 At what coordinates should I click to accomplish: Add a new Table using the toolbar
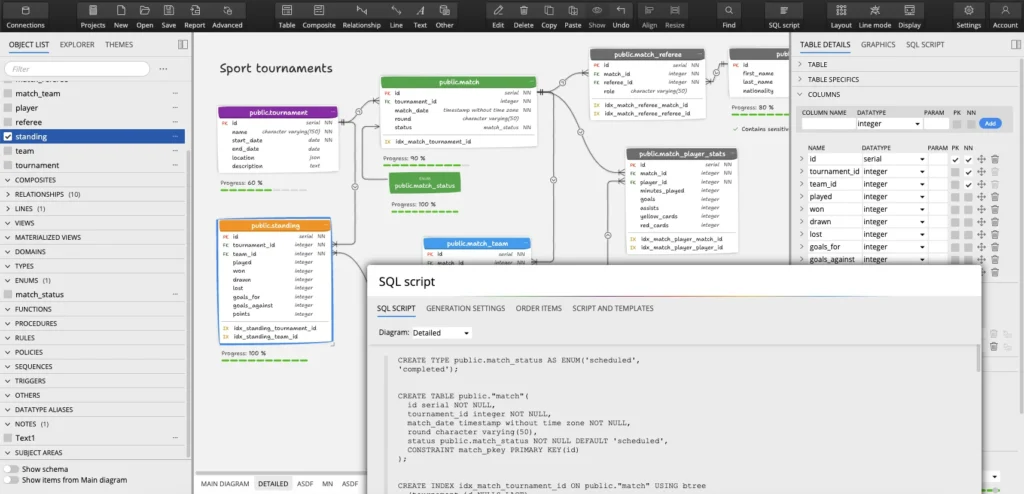click(x=287, y=16)
